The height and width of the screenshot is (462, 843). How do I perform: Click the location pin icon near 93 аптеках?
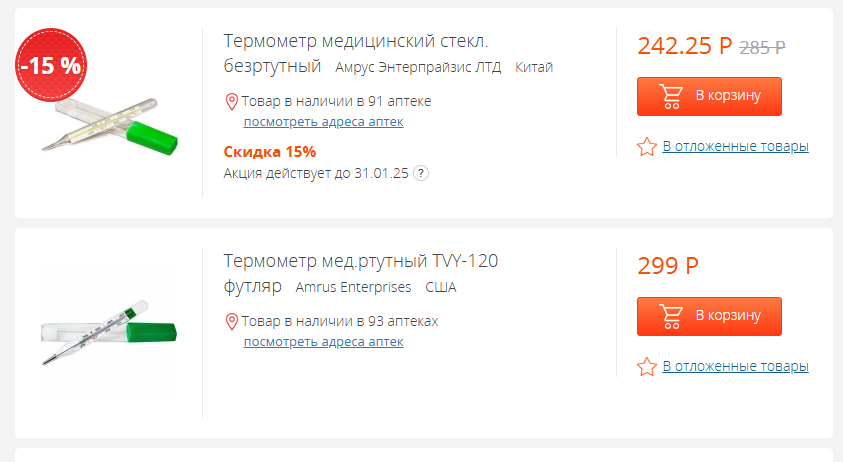coord(231,321)
